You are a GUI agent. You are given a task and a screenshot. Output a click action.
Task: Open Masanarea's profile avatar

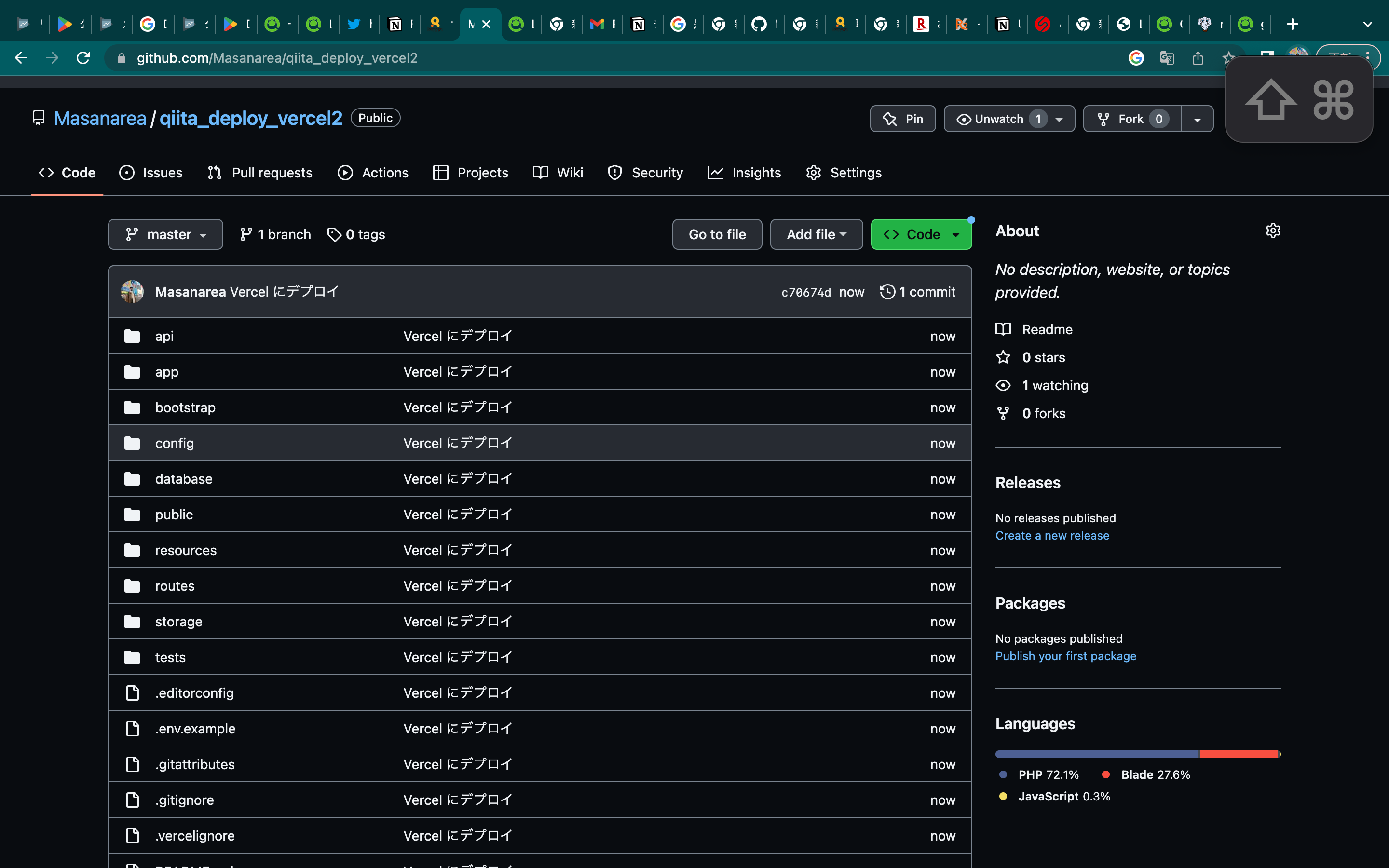click(132, 292)
